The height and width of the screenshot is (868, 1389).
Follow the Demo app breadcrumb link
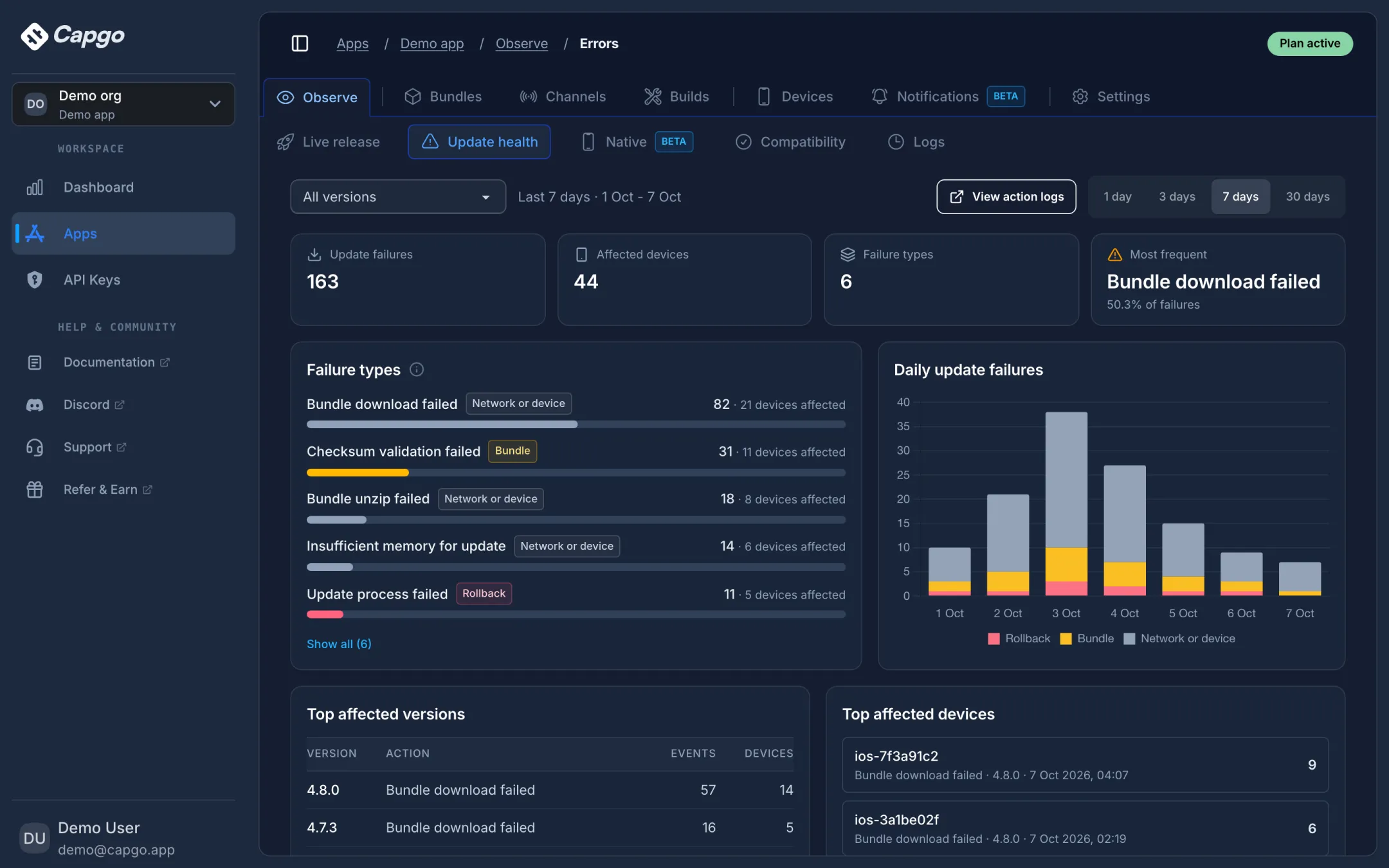(x=432, y=43)
